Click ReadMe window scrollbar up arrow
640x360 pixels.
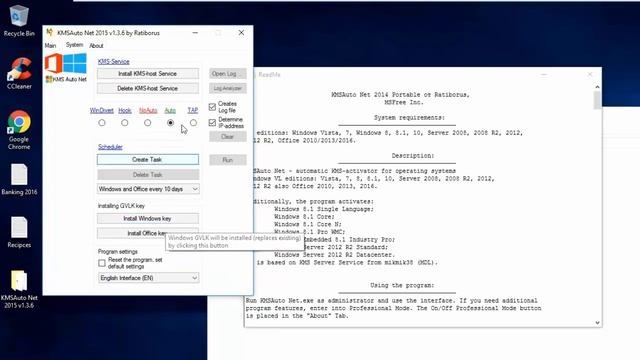click(x=597, y=87)
